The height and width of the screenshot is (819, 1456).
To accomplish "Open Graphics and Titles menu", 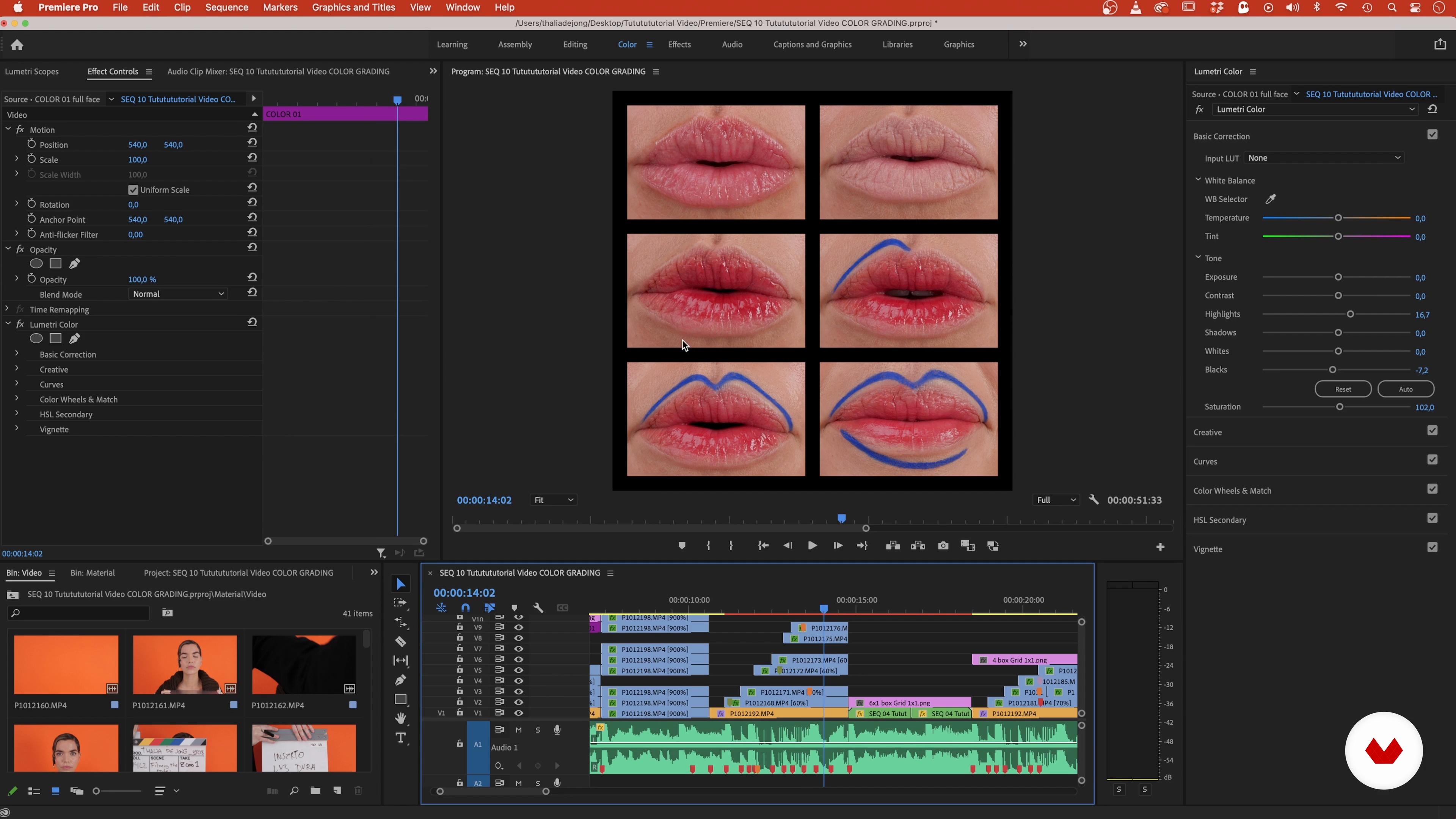I will coord(354,7).
